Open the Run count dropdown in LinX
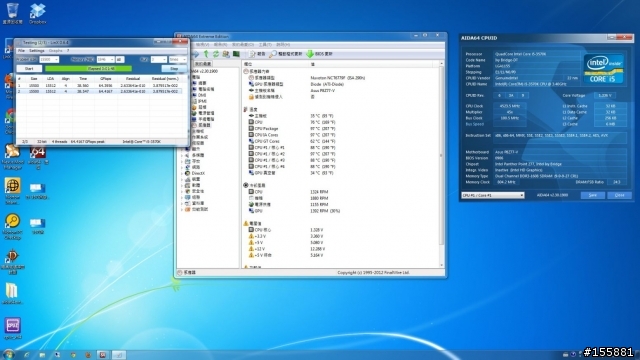This screenshot has height=360, width=640. click(x=158, y=60)
